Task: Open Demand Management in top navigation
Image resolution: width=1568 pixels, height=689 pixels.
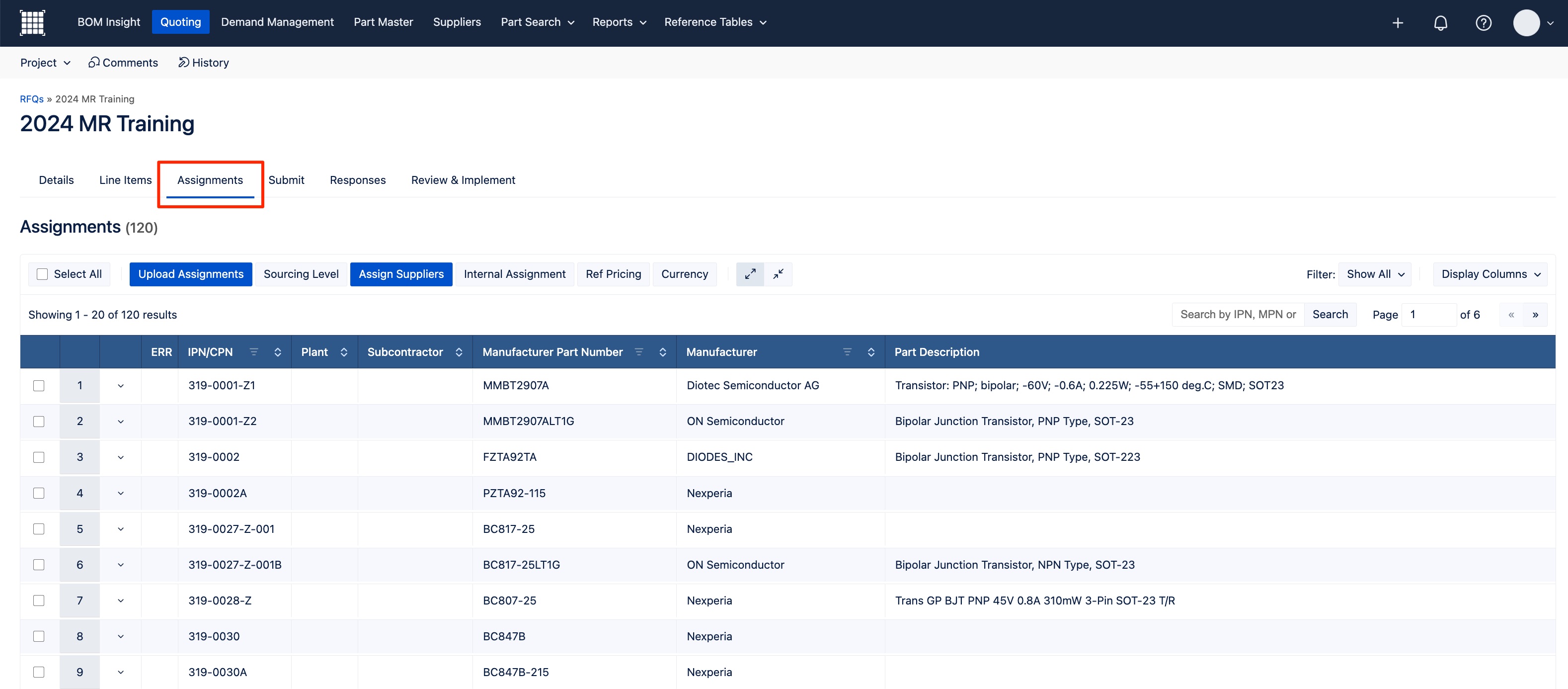Action: coord(277,22)
